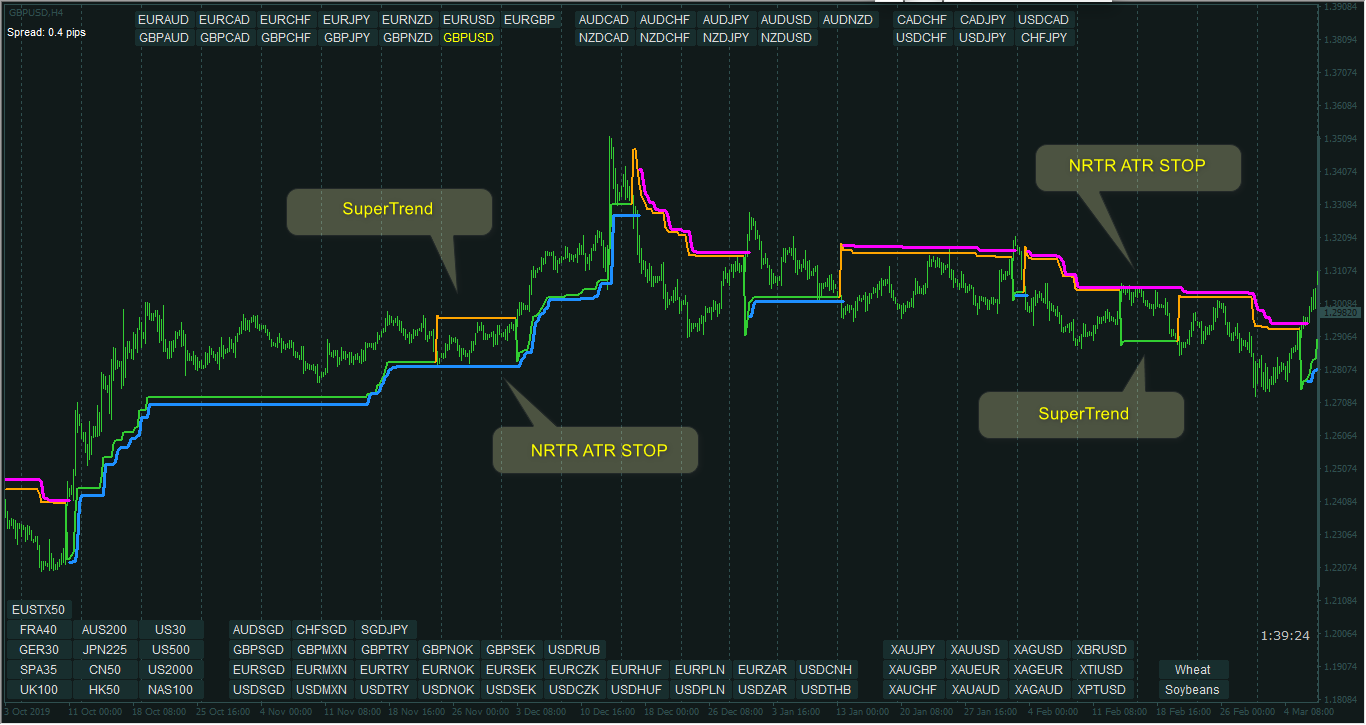Switch to AUDJPY pair
Screen dimensions: 1366x725
726,20
